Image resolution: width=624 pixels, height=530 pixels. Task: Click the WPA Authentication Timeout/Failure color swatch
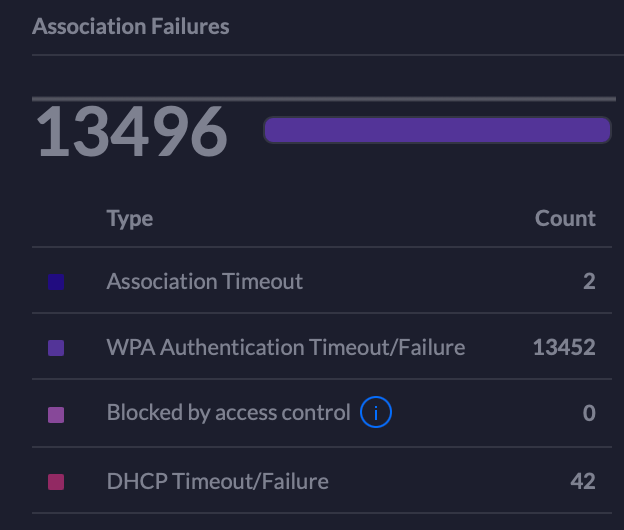tap(56, 348)
